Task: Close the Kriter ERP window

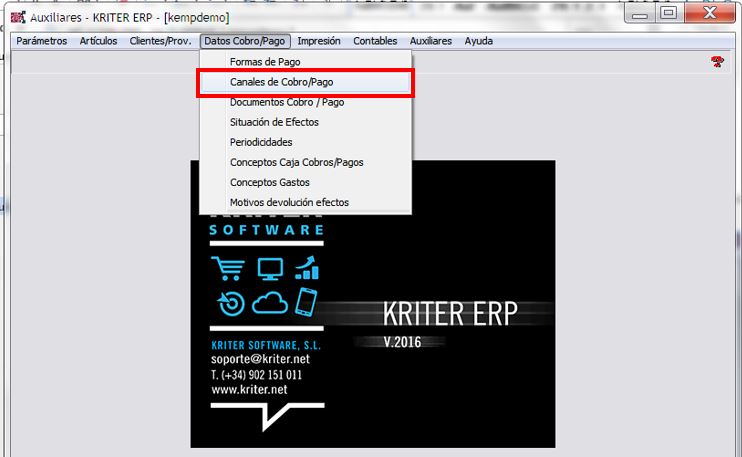Action: click(x=709, y=13)
